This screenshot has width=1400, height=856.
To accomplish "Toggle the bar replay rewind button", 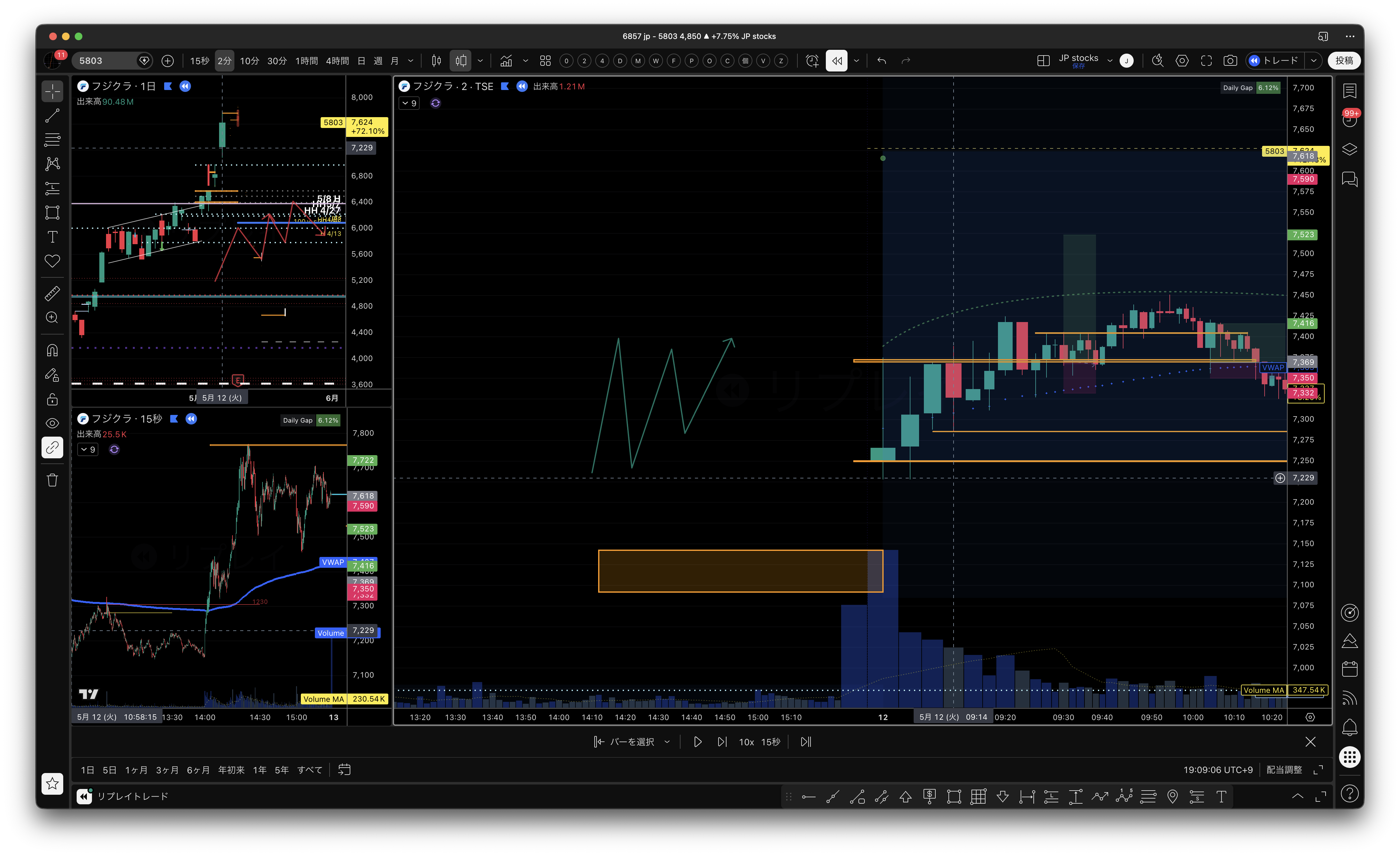I will (x=836, y=61).
